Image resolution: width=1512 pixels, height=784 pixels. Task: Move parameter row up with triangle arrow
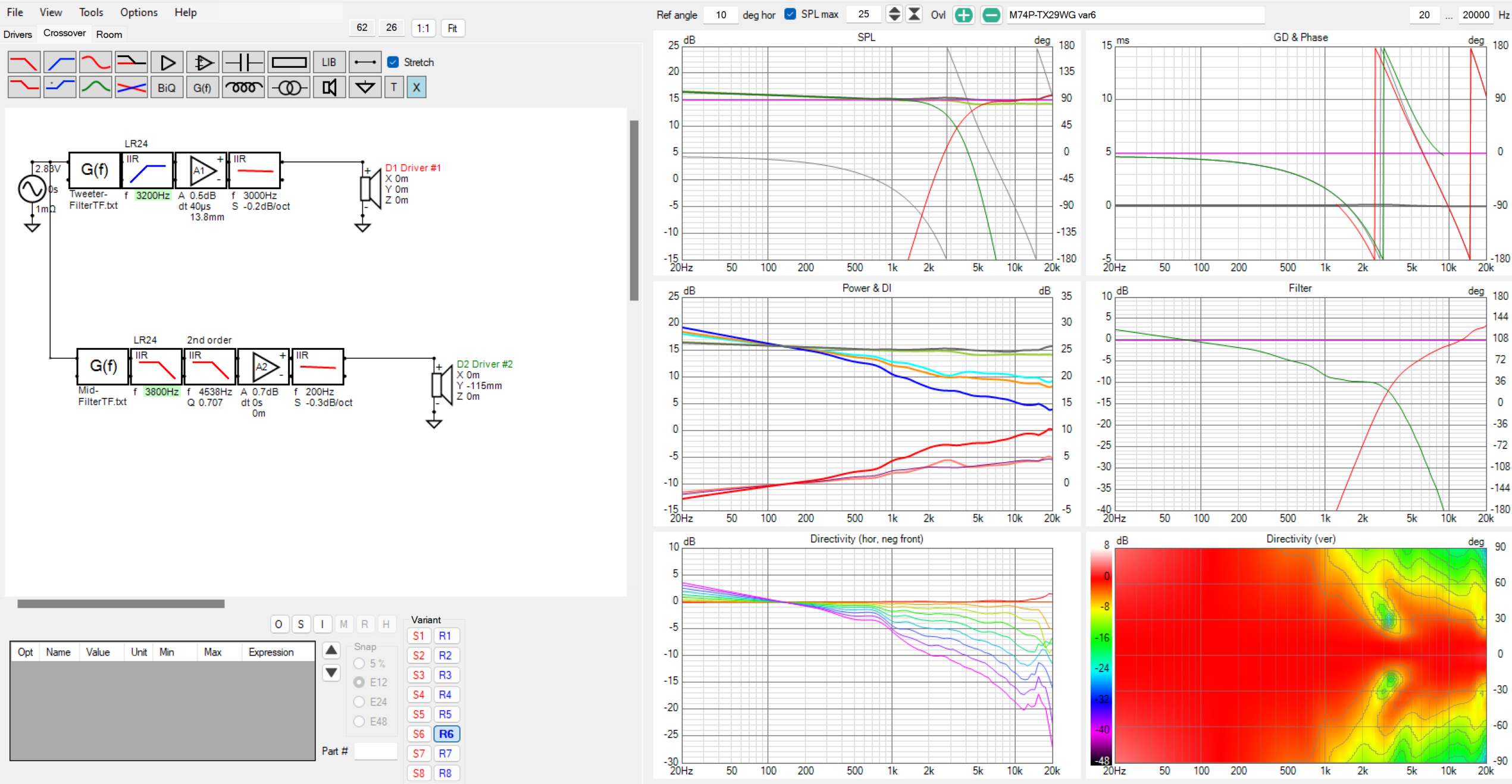point(331,650)
